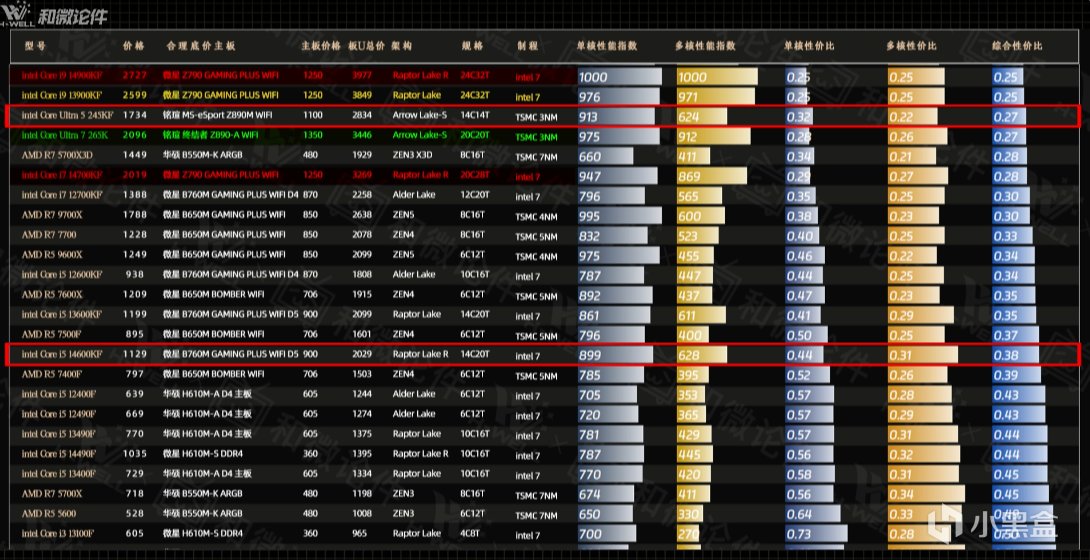
Task: Select the 624 multi-core score bar
Action: click(x=701, y=117)
